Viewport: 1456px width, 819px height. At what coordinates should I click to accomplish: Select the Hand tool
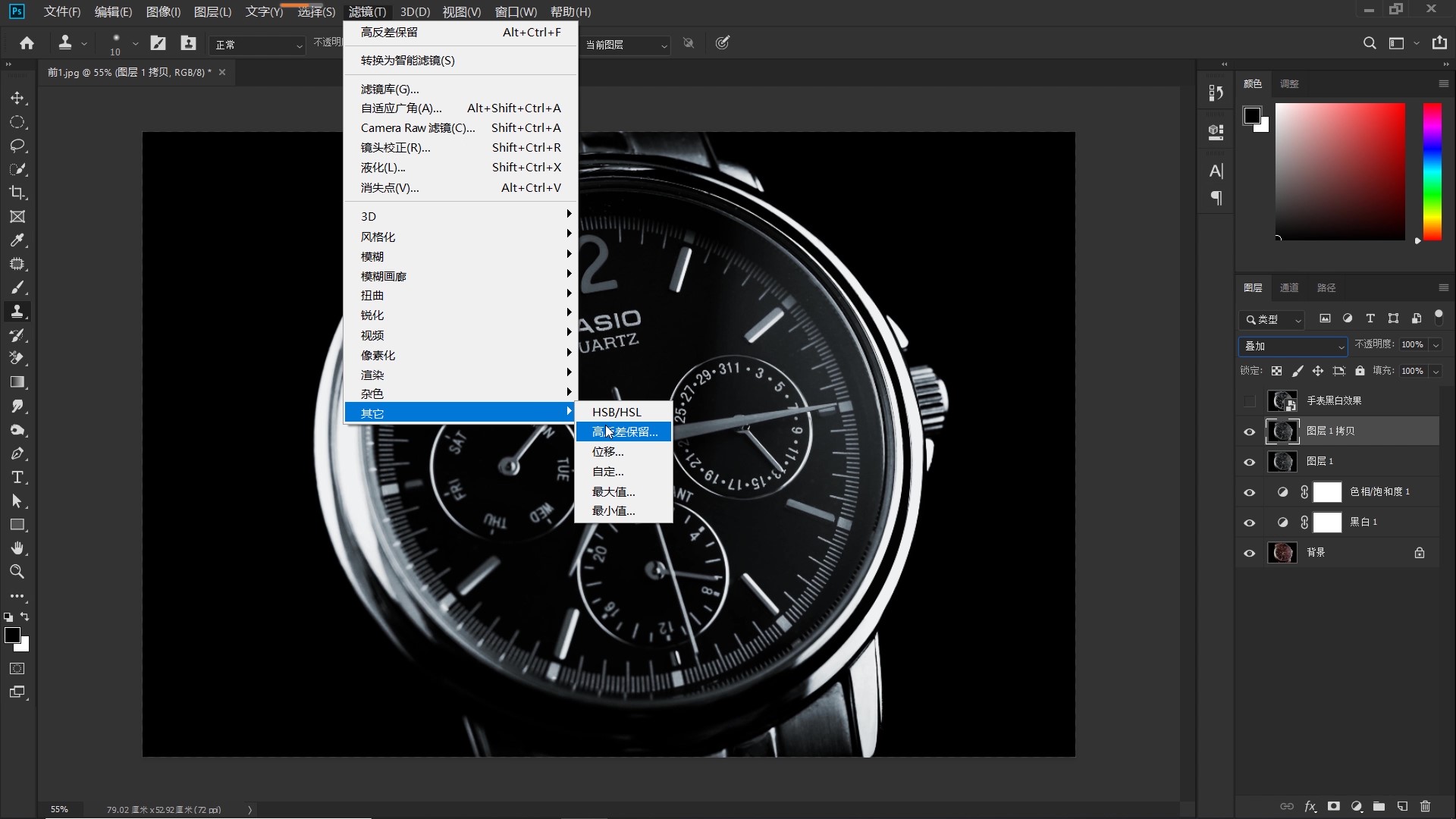(17, 548)
